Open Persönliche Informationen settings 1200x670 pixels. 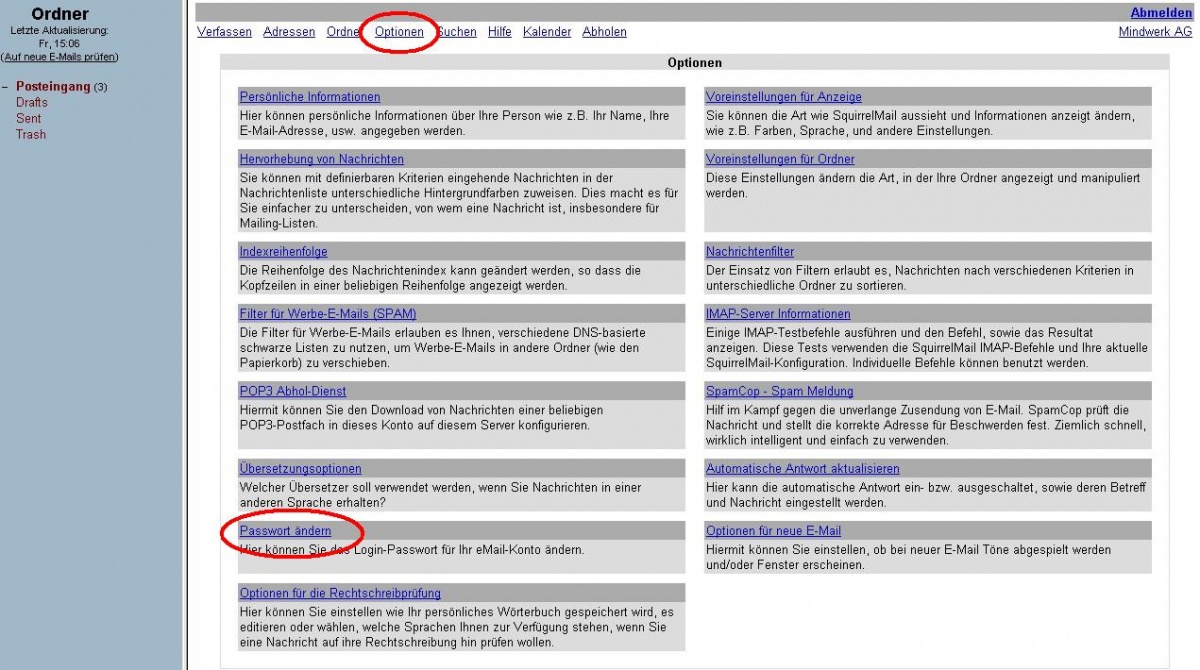click(310, 97)
